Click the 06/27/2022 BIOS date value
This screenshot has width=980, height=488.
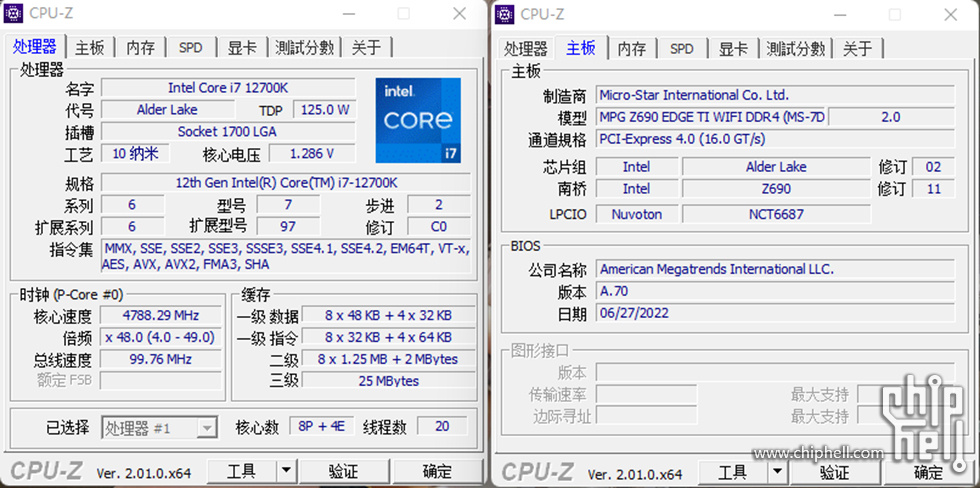coord(776,312)
